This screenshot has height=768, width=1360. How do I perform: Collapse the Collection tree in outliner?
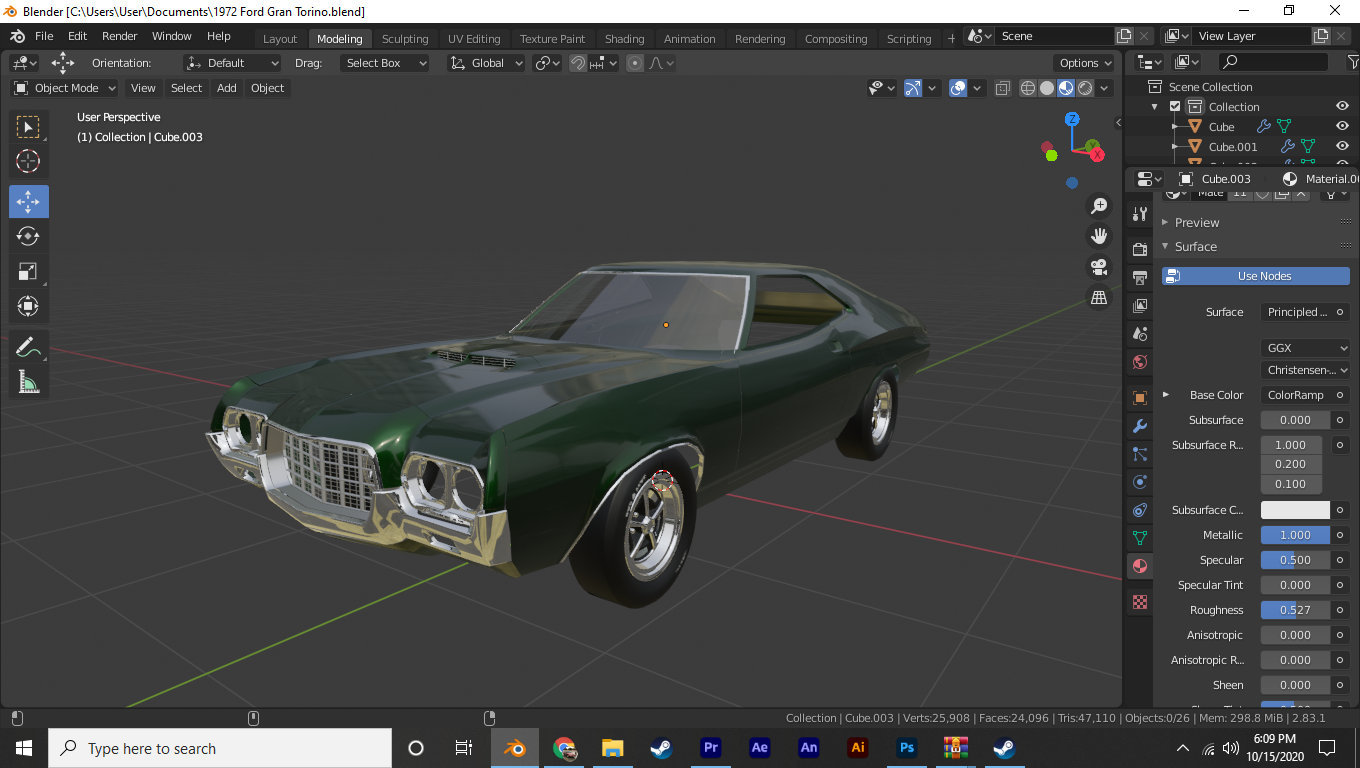(x=1155, y=107)
